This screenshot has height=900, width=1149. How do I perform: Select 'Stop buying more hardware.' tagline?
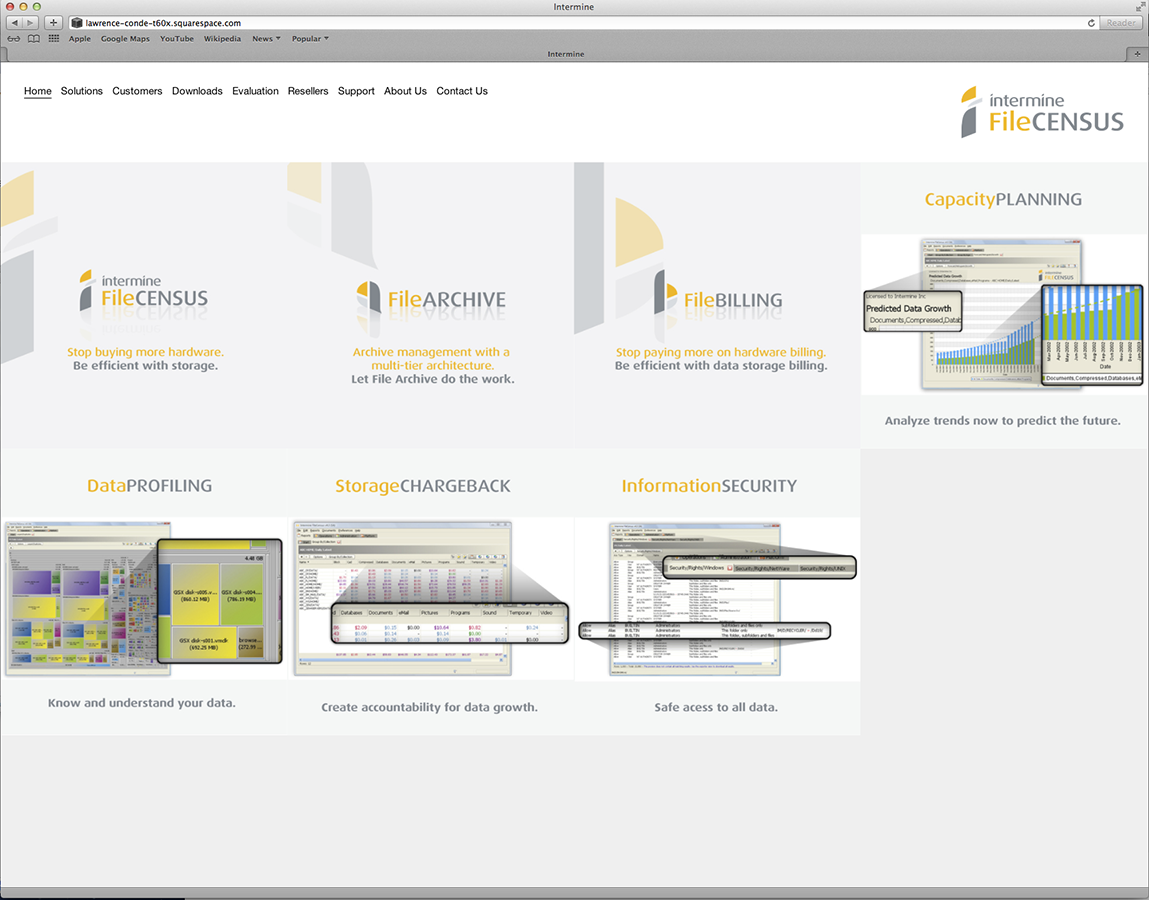pos(145,352)
